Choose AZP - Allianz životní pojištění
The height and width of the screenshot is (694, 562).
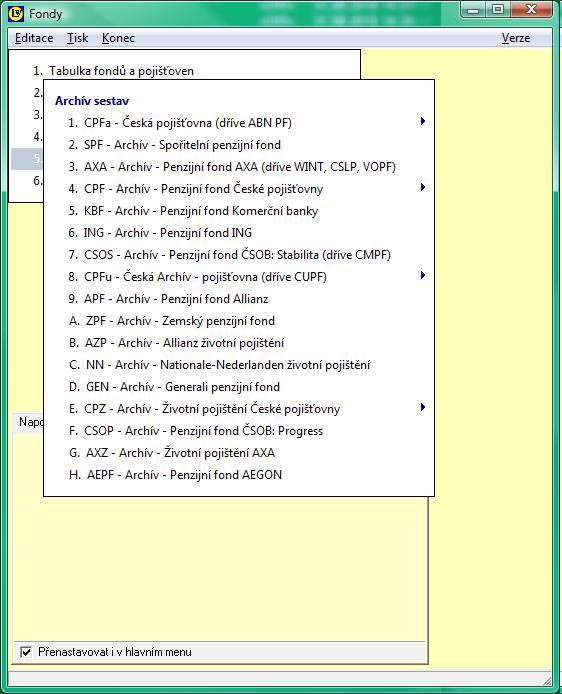176,343
